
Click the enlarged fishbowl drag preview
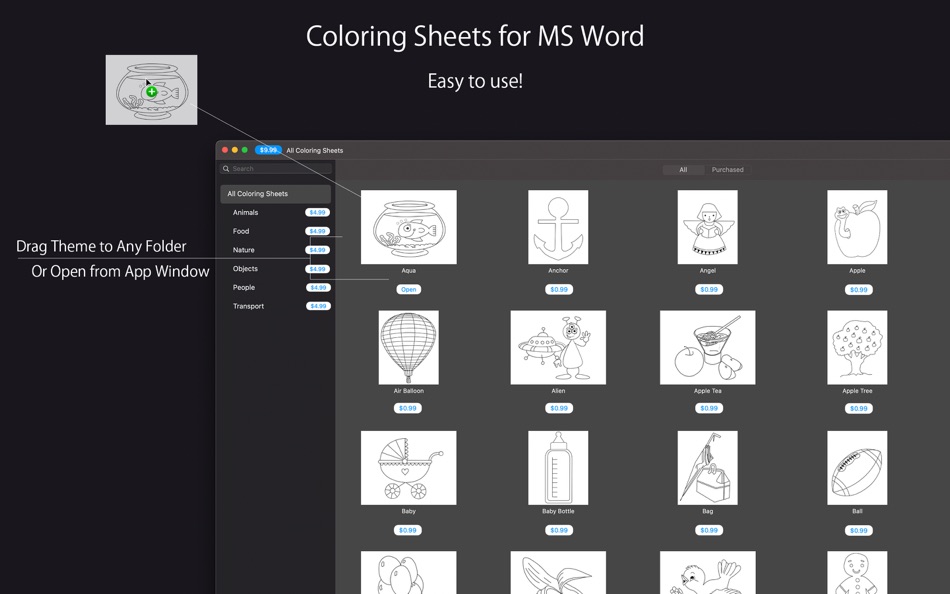tap(151, 90)
